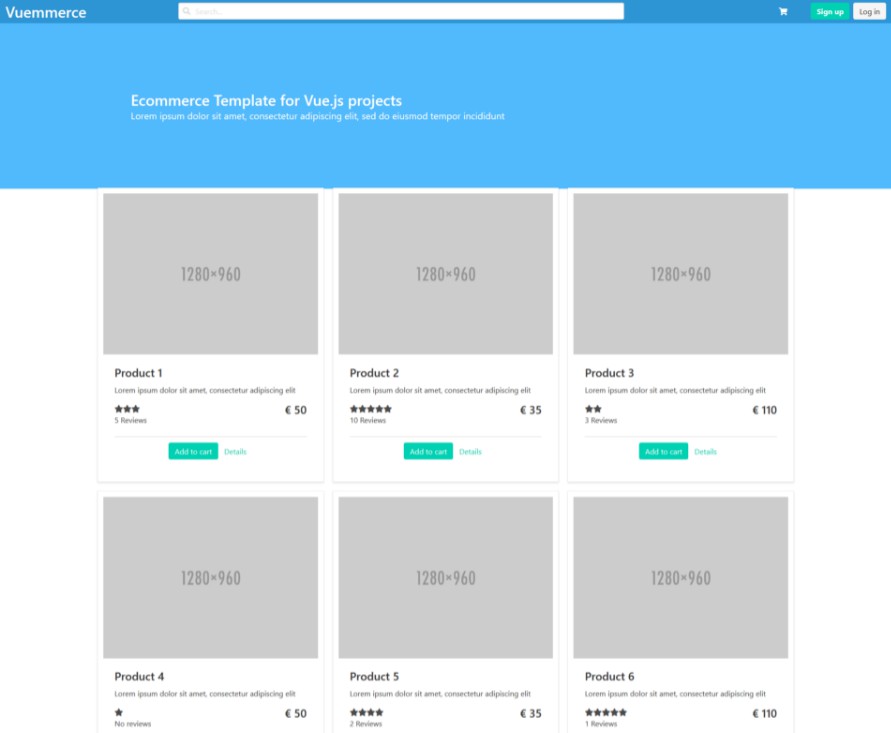The width and height of the screenshot is (891, 733).
Task: Click Product 4 placeholder image
Action: click(x=210, y=577)
